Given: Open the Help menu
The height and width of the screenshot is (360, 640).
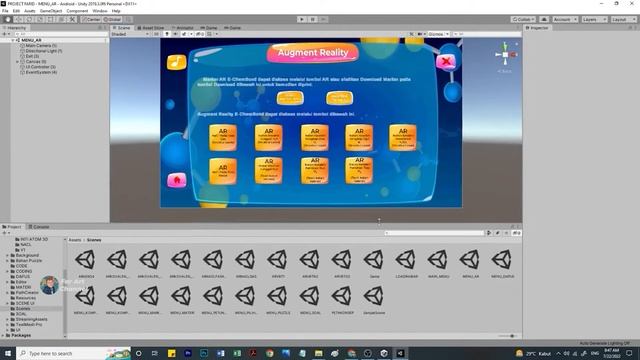Looking at the screenshot, I should (116, 11).
